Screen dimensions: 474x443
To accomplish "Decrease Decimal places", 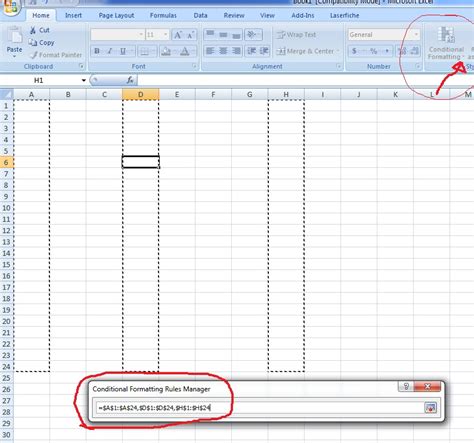I will click(415, 51).
